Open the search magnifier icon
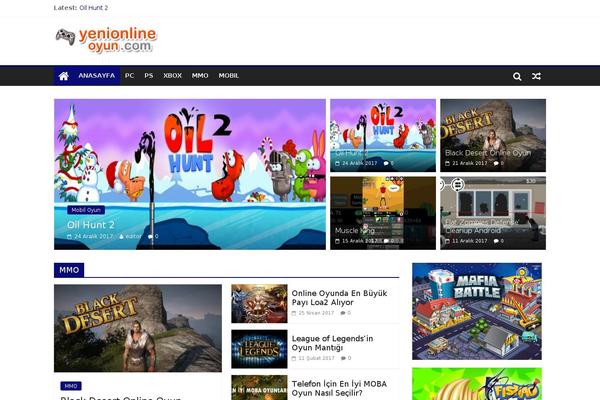This screenshot has width=600, height=400. click(517, 76)
